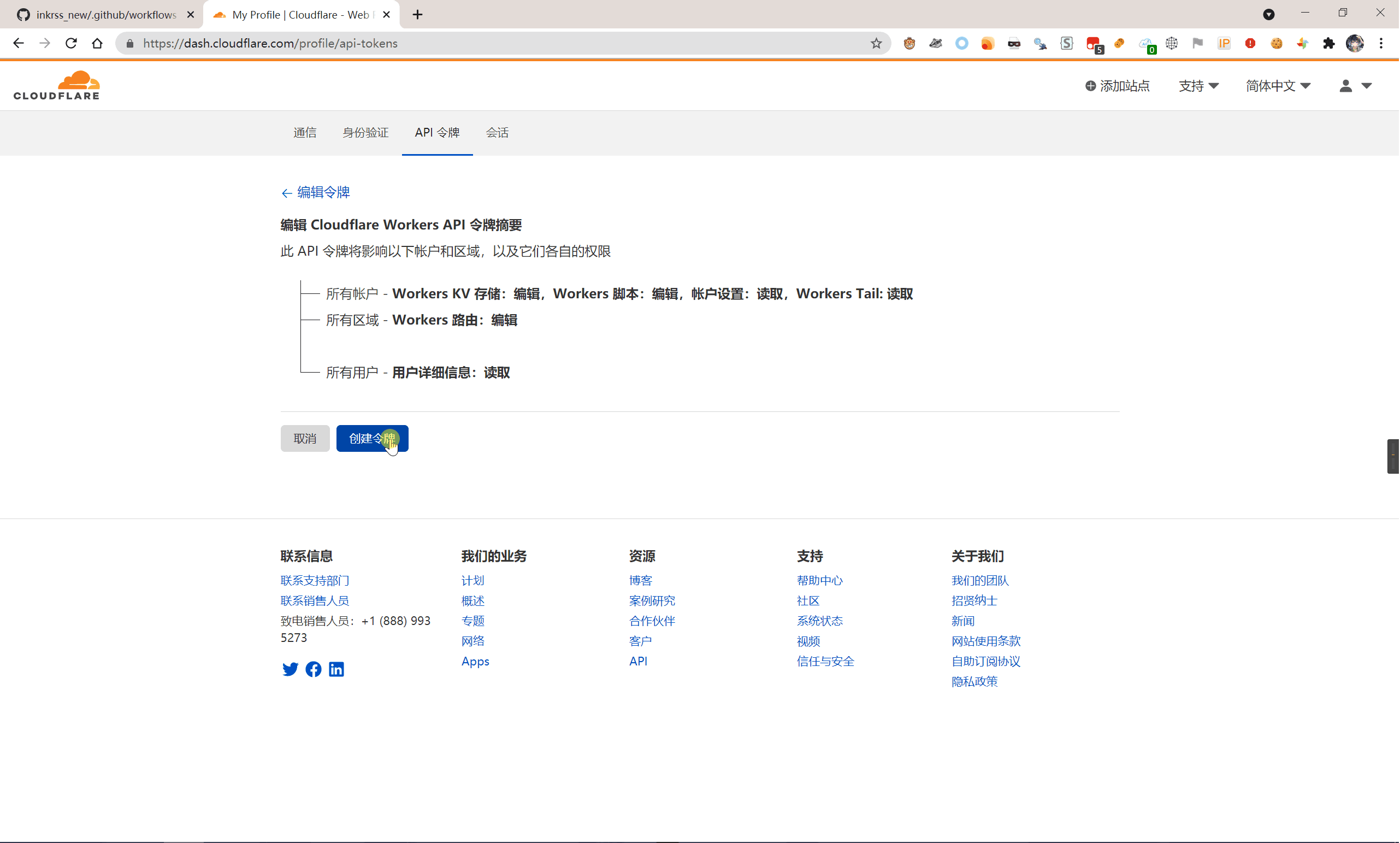Select the 身份验证 tab
This screenshot has height=843, width=1400.
[x=366, y=132]
